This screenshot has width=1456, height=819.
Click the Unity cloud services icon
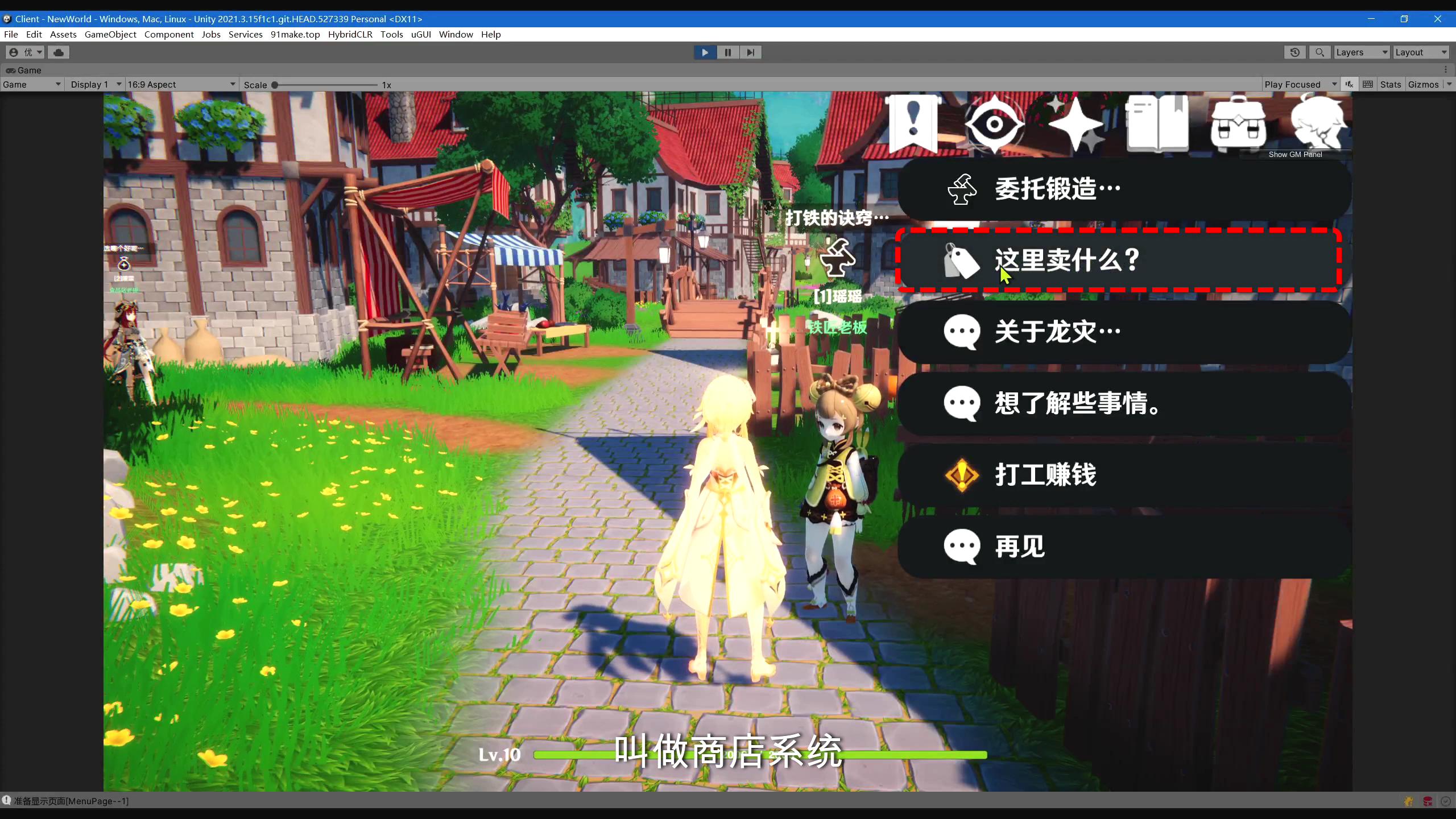pyautogui.click(x=58, y=52)
